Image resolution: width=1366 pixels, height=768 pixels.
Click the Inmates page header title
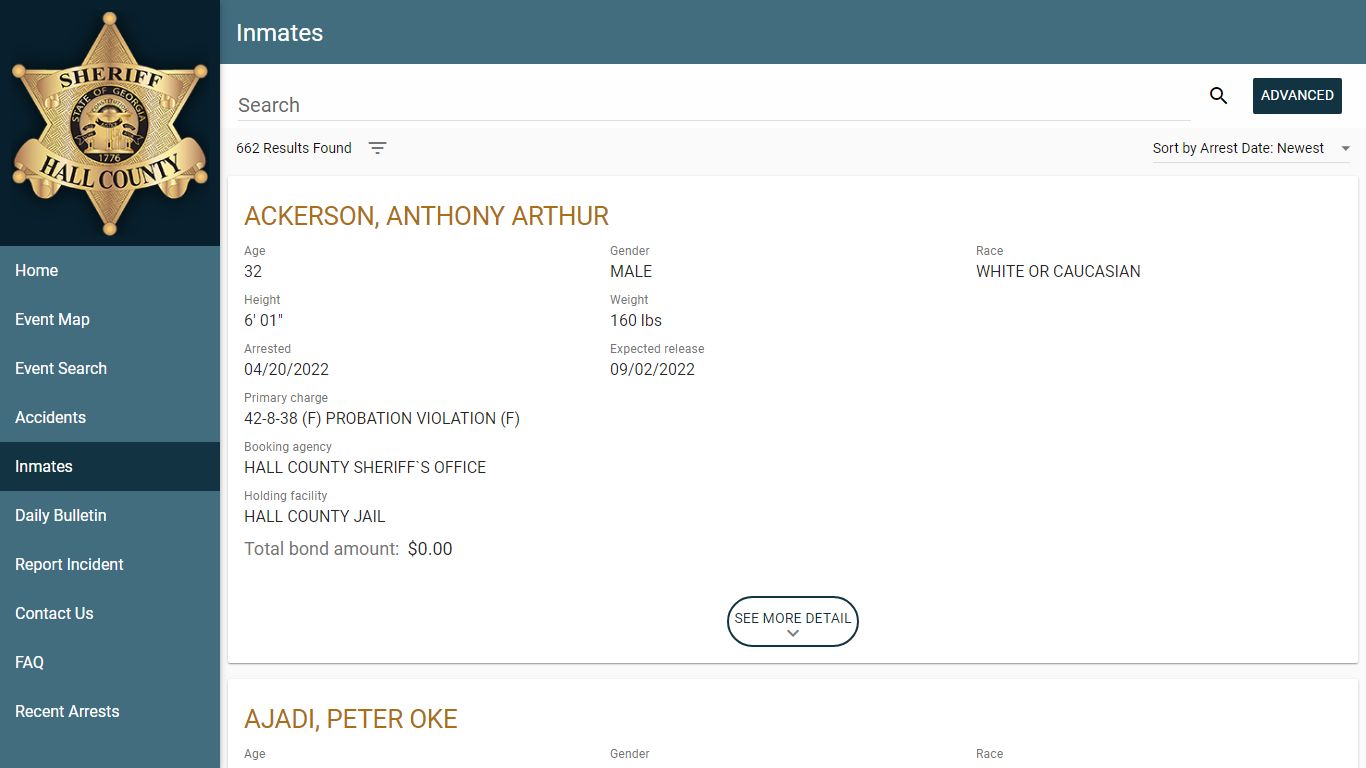(x=279, y=32)
